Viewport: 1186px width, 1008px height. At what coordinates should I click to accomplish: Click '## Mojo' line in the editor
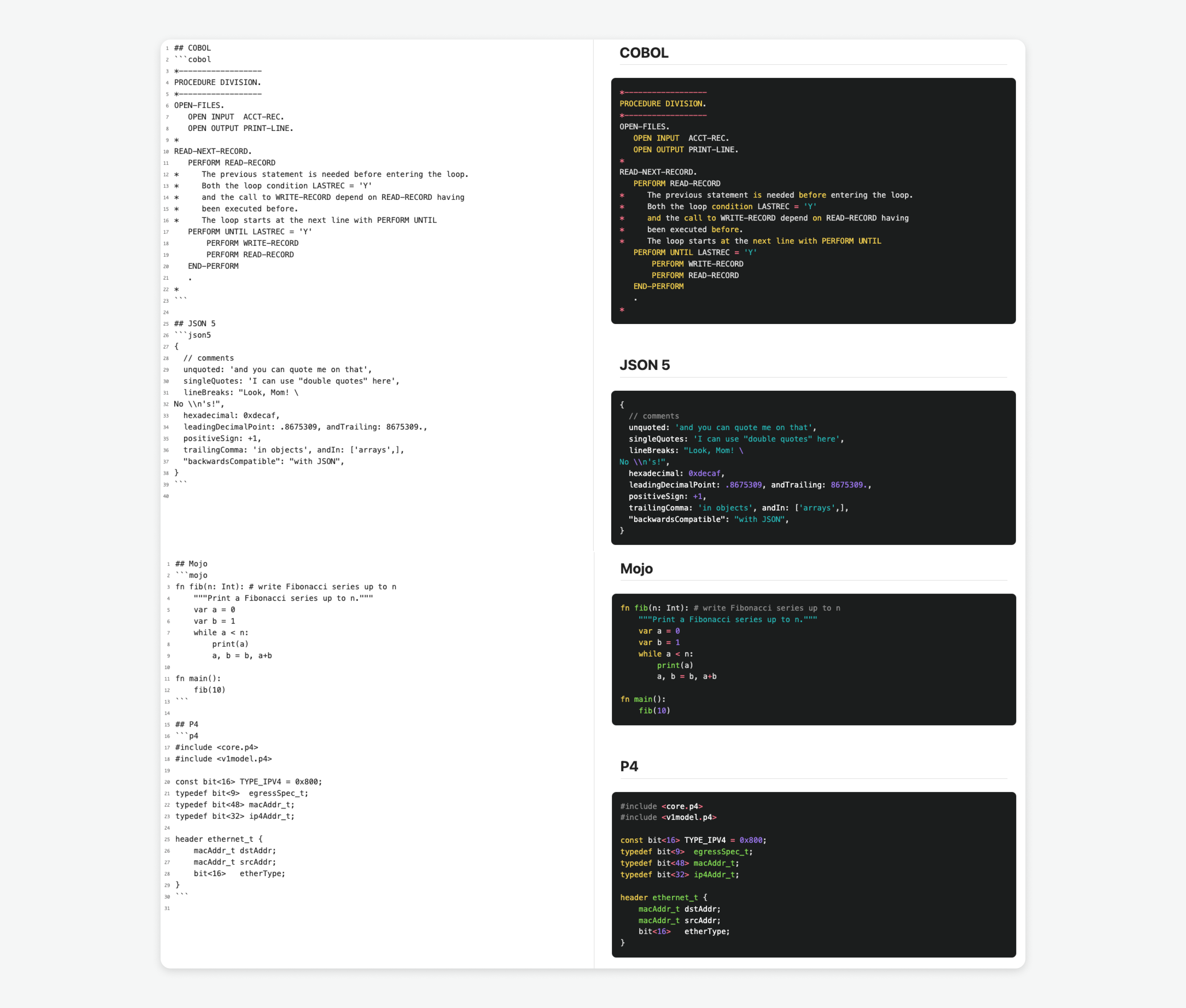click(191, 564)
